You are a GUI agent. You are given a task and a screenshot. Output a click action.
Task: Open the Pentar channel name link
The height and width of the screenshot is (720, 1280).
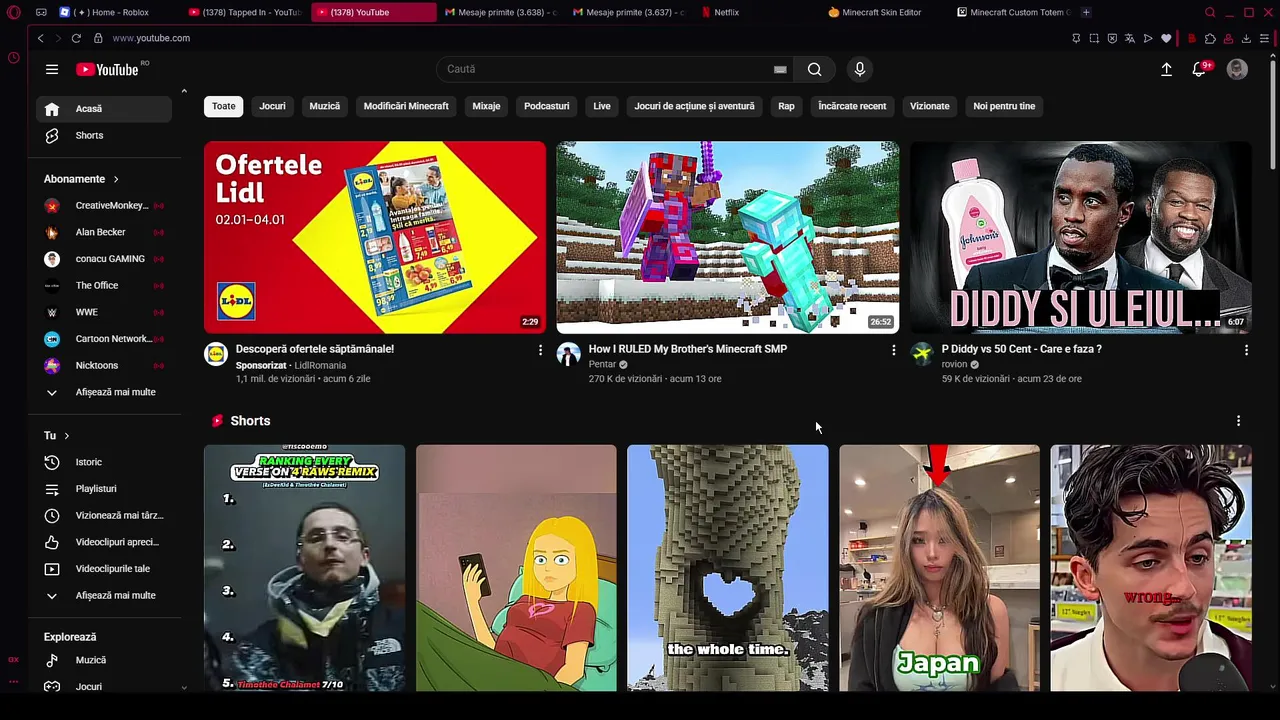(602, 364)
